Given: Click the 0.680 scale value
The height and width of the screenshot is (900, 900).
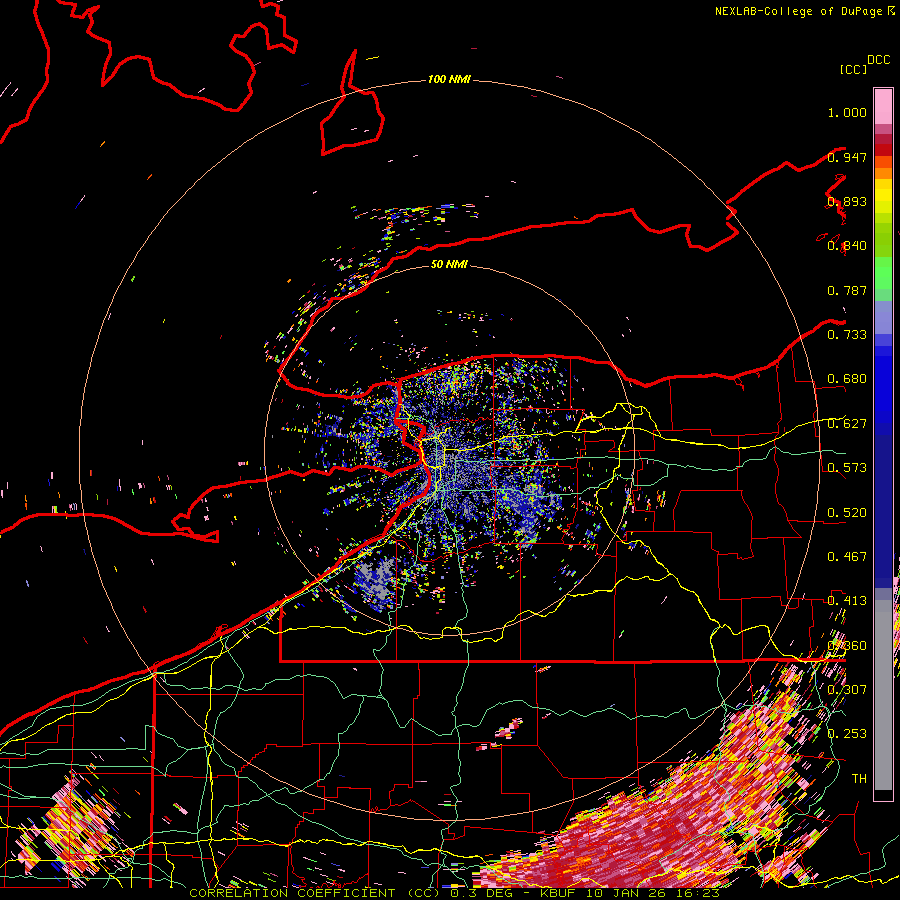Looking at the screenshot, I should 847,379.
